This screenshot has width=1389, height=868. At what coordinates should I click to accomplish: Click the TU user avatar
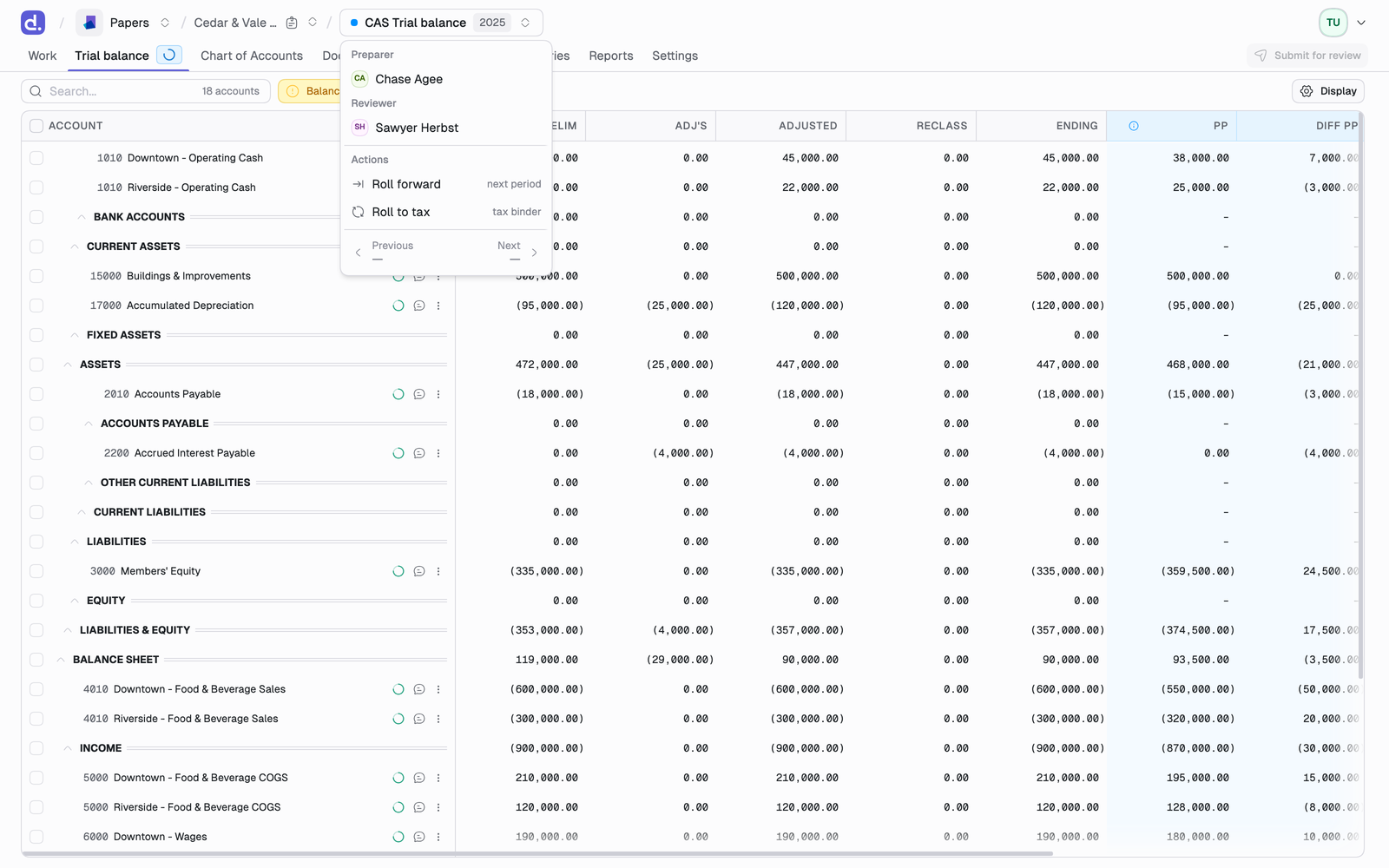click(x=1333, y=23)
